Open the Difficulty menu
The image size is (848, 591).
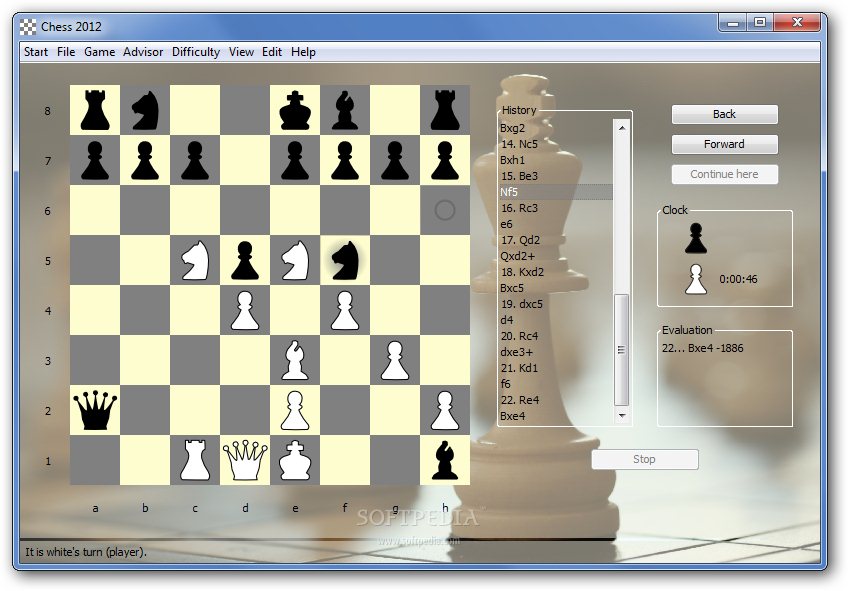[x=196, y=52]
